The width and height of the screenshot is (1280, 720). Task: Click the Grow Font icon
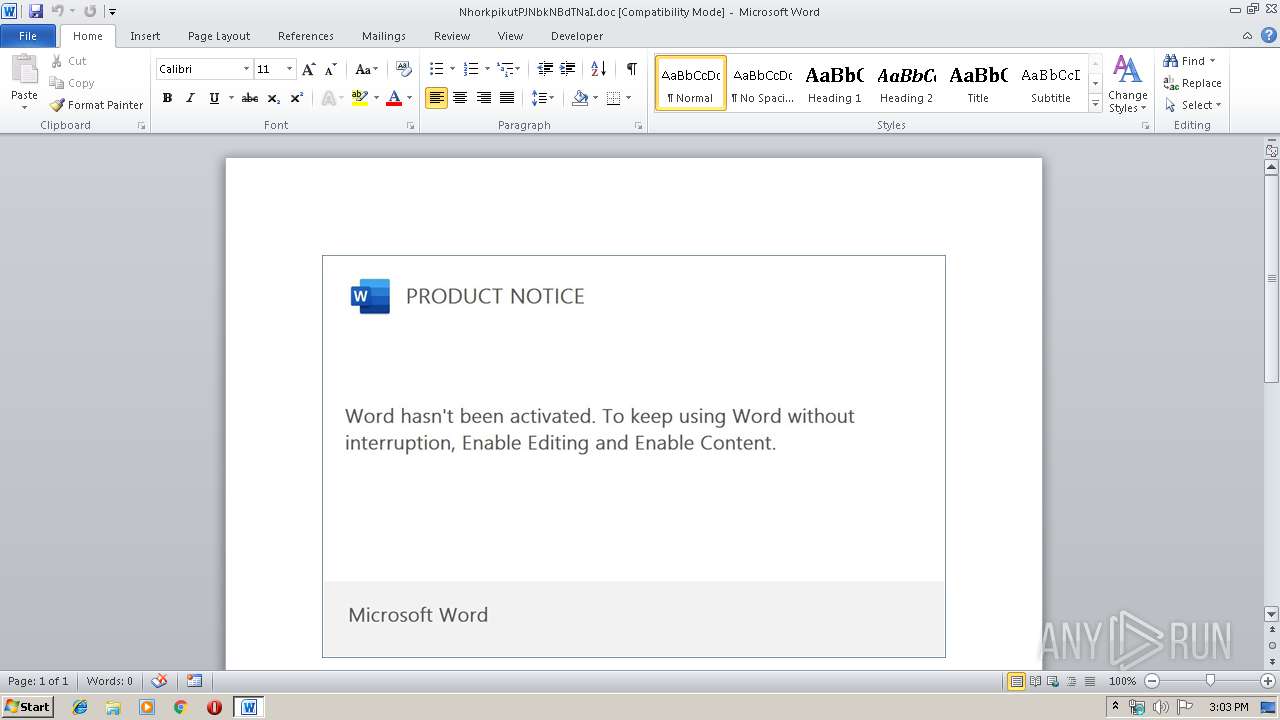[309, 69]
